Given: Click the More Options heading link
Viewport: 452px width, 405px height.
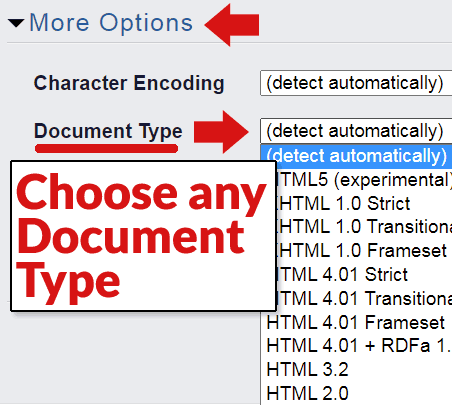Looking at the screenshot, I should point(111,23).
